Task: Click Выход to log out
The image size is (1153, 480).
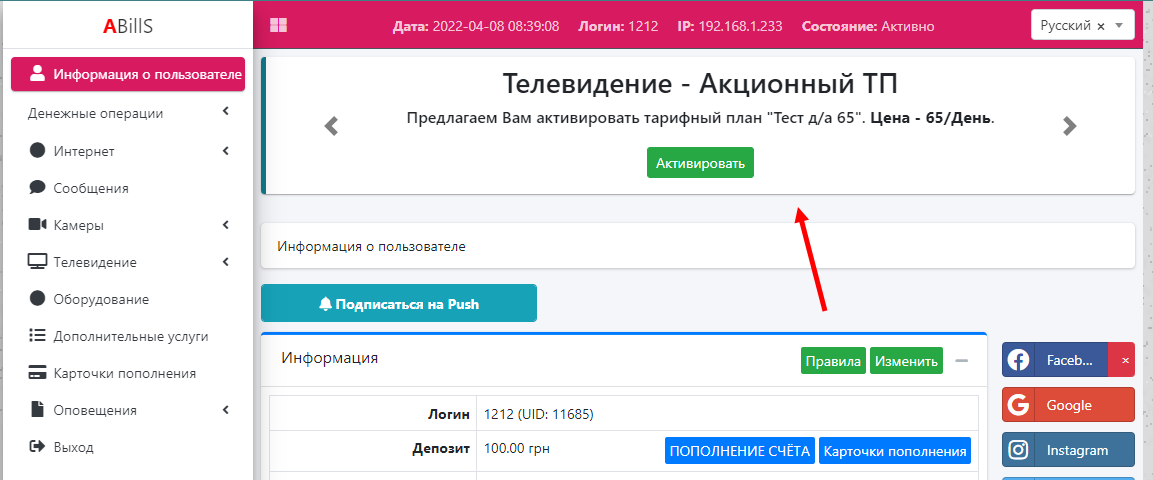Action: point(73,447)
